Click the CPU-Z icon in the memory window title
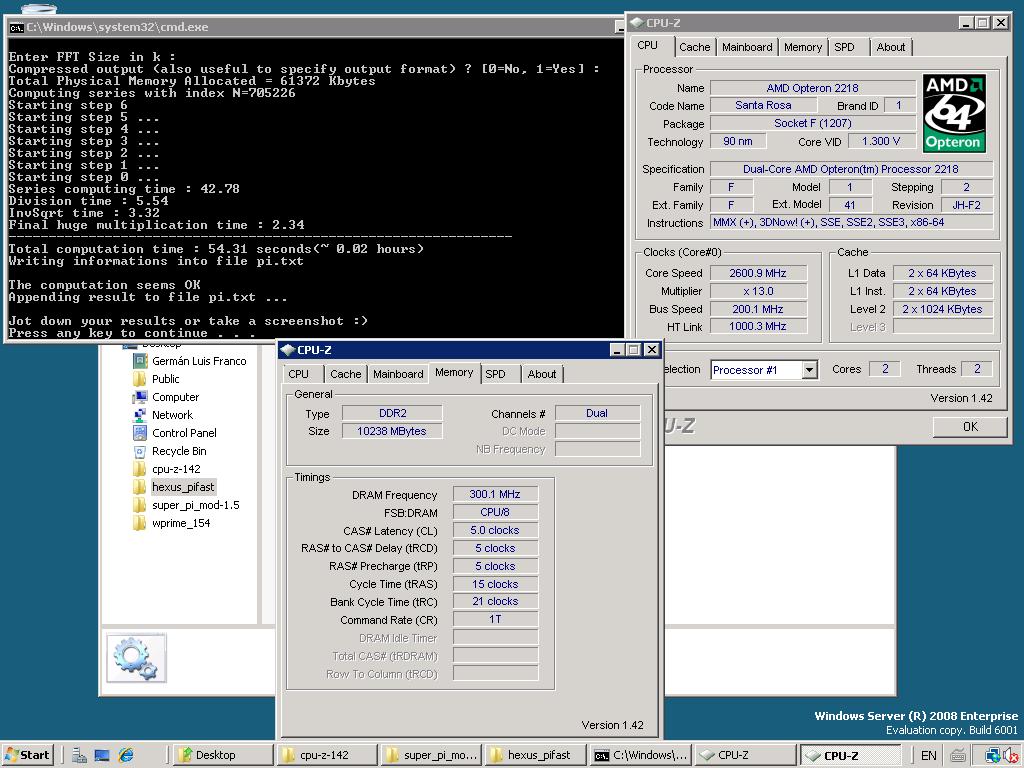 point(287,350)
